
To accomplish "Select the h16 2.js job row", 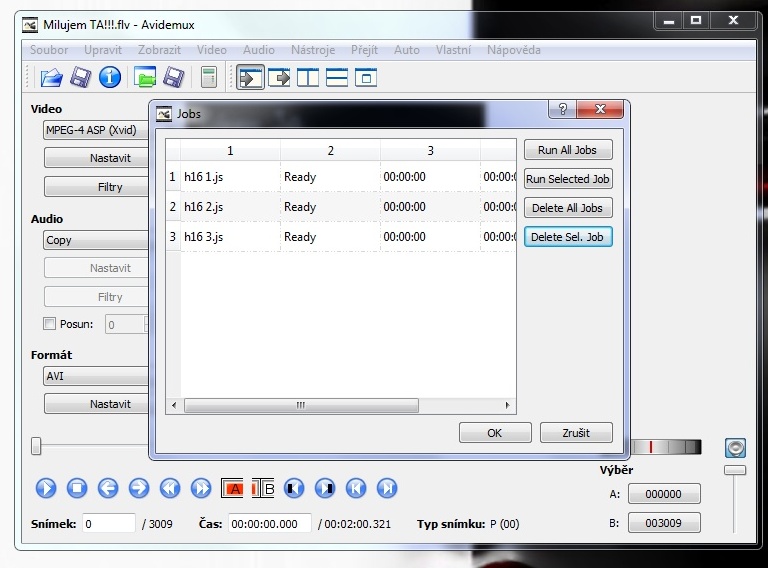I will point(230,207).
